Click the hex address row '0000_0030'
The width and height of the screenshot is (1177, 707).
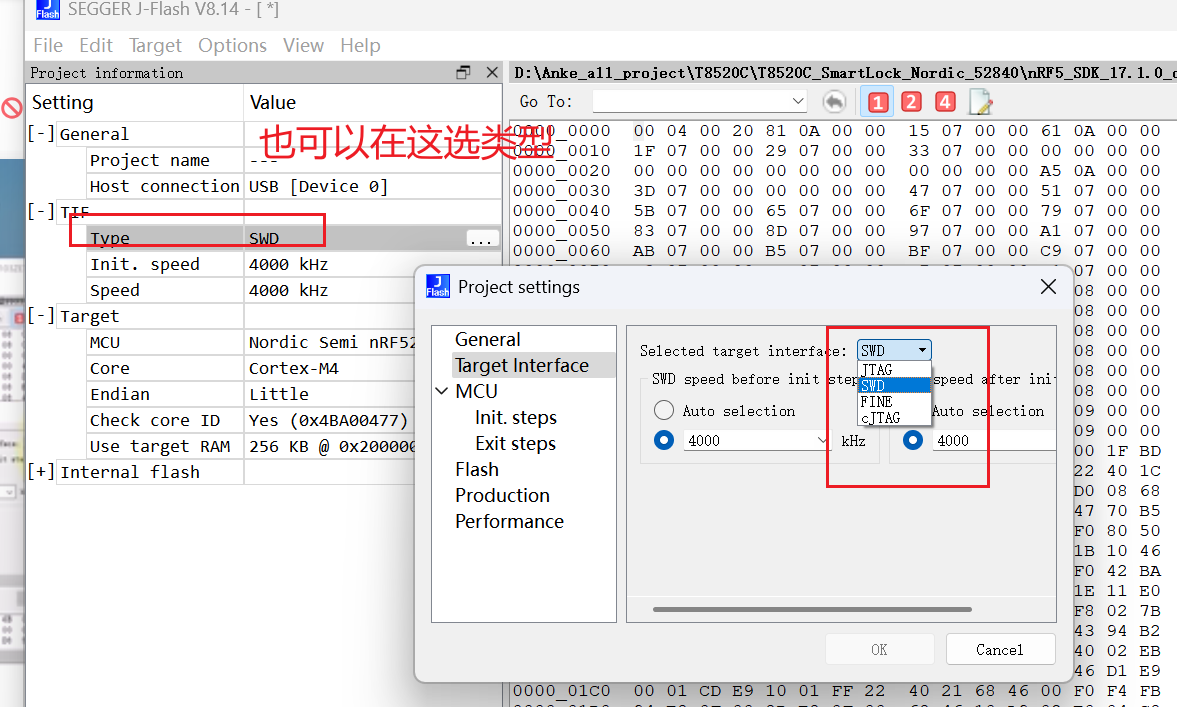(x=561, y=191)
